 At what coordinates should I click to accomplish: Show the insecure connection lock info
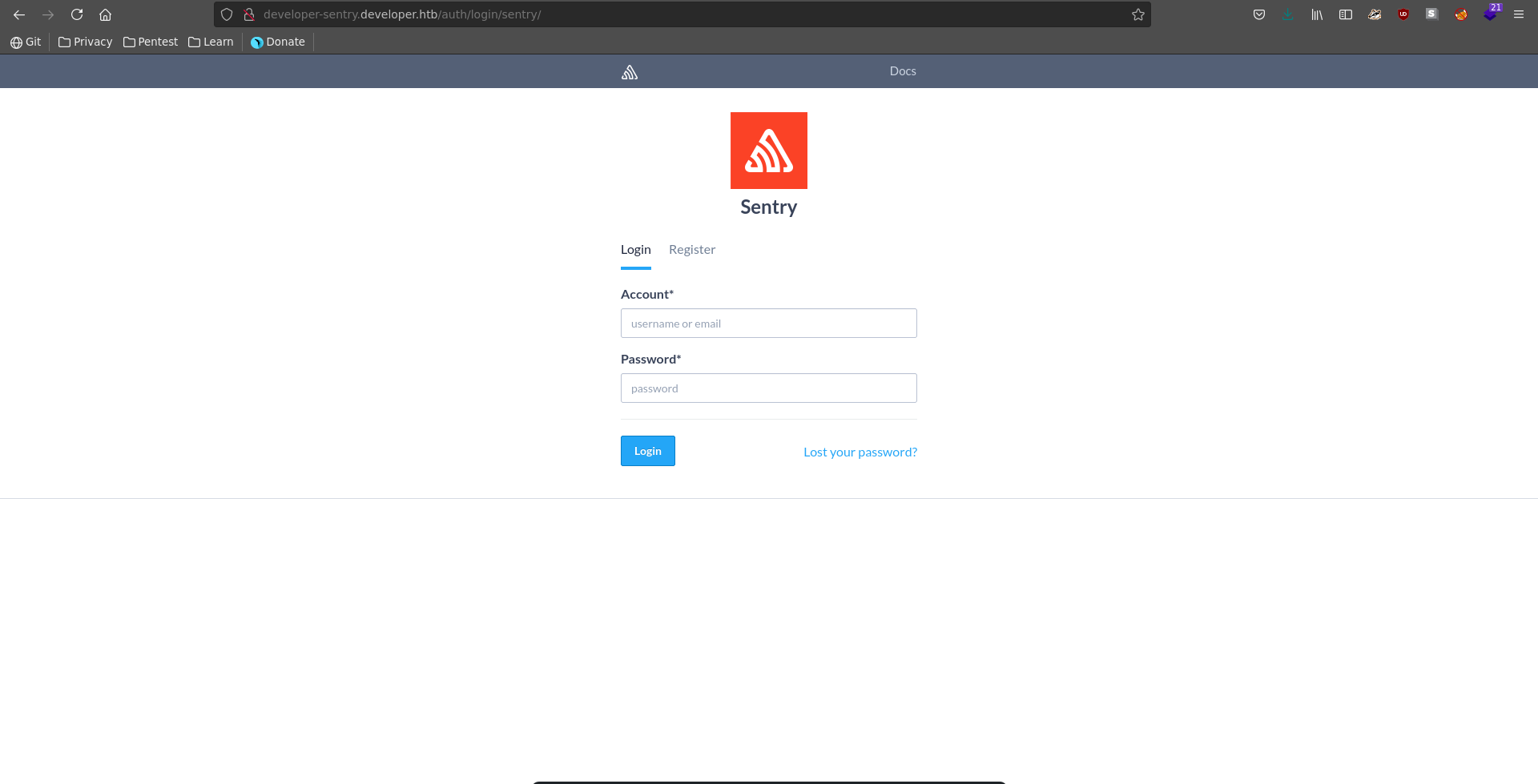pyautogui.click(x=249, y=14)
